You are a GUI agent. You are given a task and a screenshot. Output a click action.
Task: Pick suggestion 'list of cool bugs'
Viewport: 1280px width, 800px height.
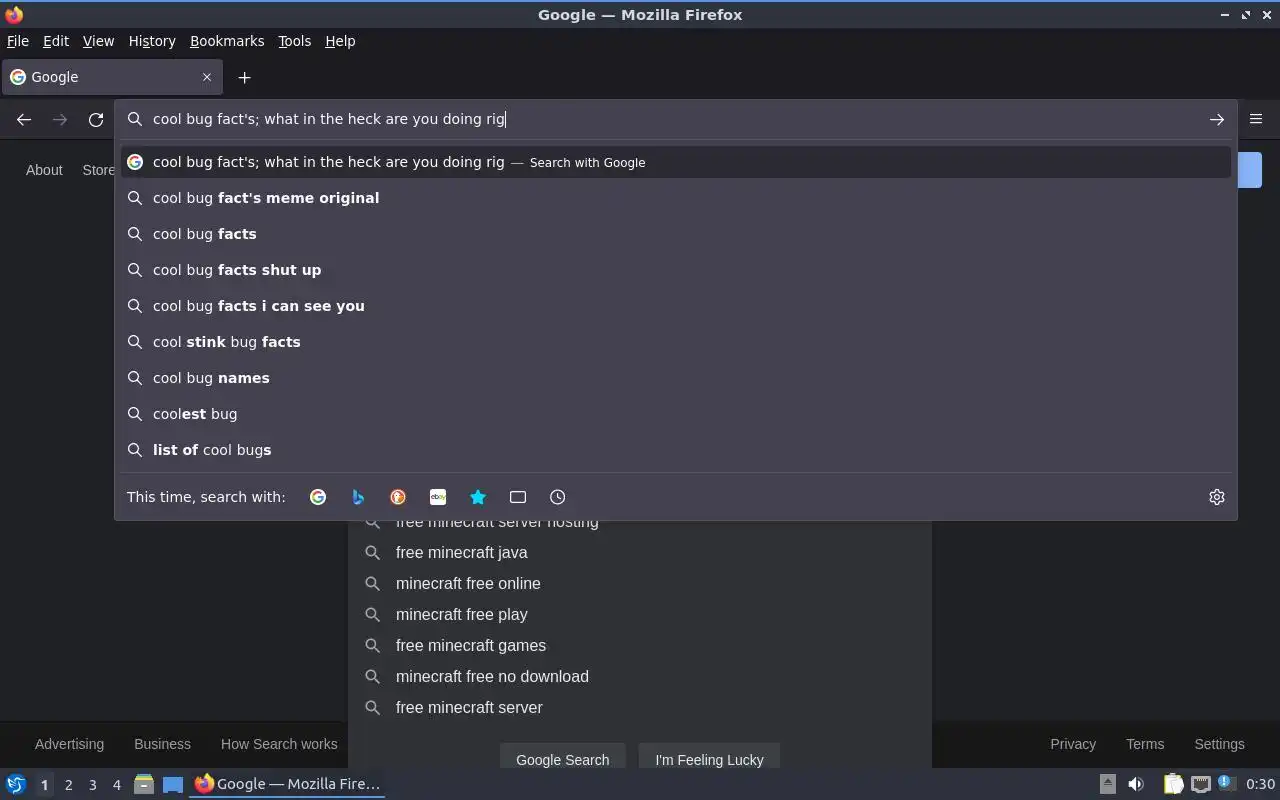coord(676,450)
